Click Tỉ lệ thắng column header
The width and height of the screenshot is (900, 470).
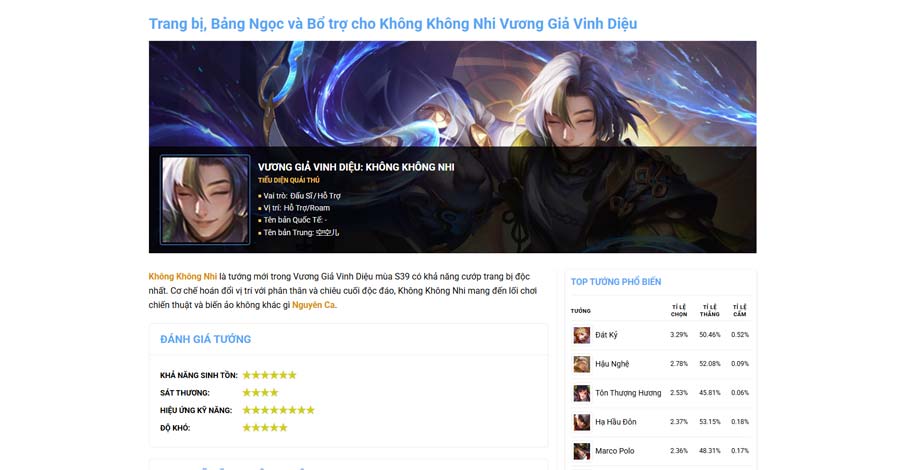(x=709, y=310)
